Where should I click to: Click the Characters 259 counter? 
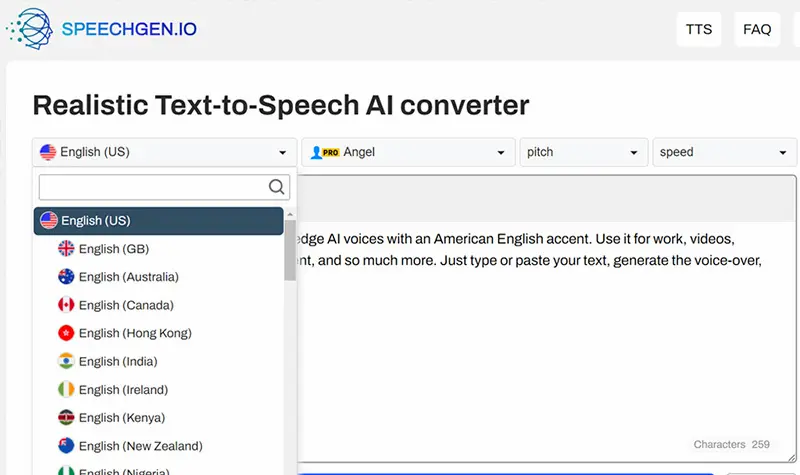(x=731, y=444)
